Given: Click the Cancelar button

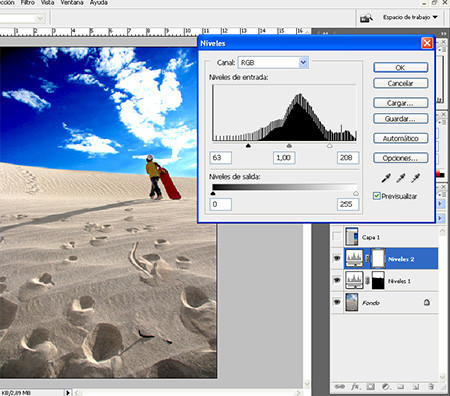Looking at the screenshot, I should pyautogui.click(x=400, y=83).
